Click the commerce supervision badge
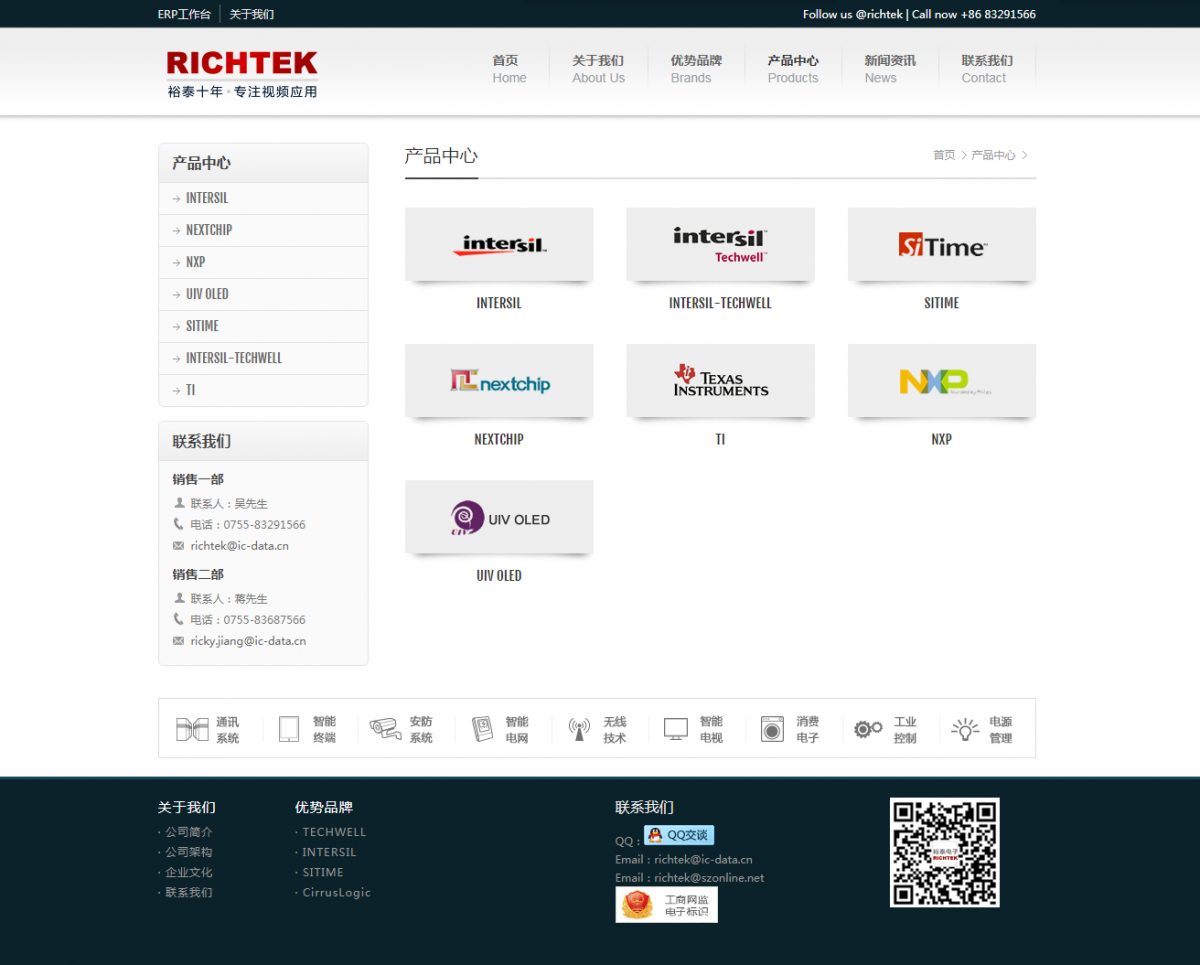 point(666,905)
